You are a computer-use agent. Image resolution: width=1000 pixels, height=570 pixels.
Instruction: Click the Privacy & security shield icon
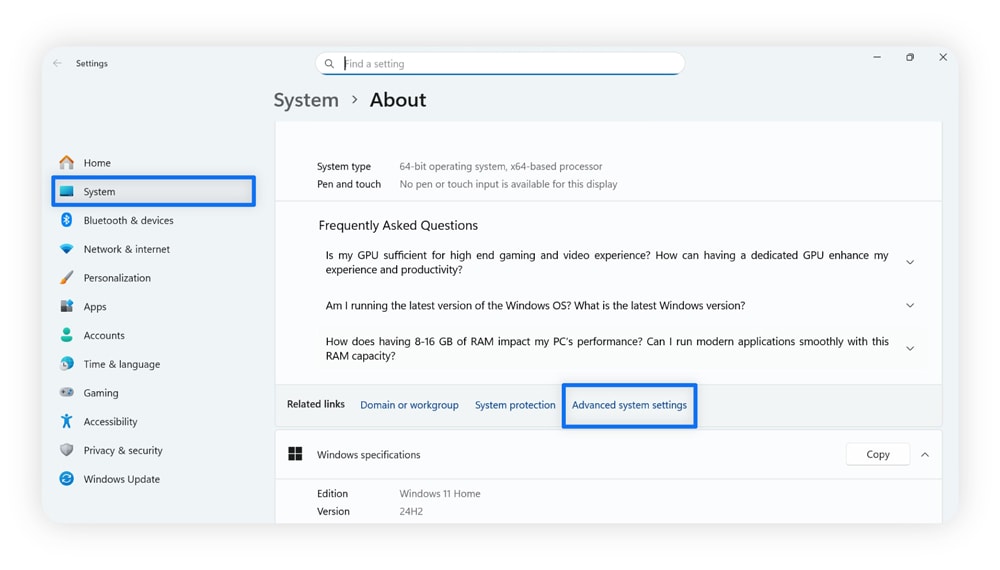pyautogui.click(x=66, y=449)
